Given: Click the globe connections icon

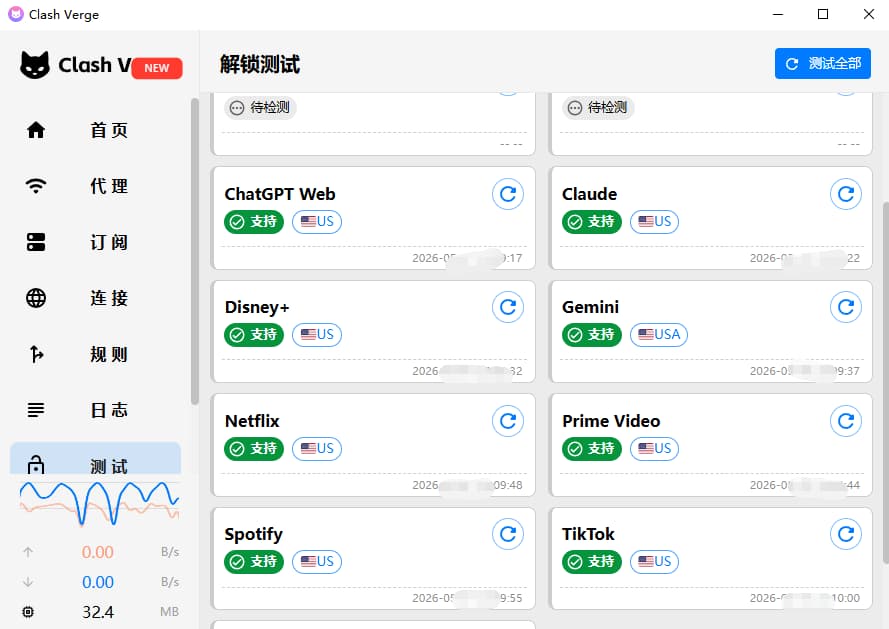Looking at the screenshot, I should (36, 298).
